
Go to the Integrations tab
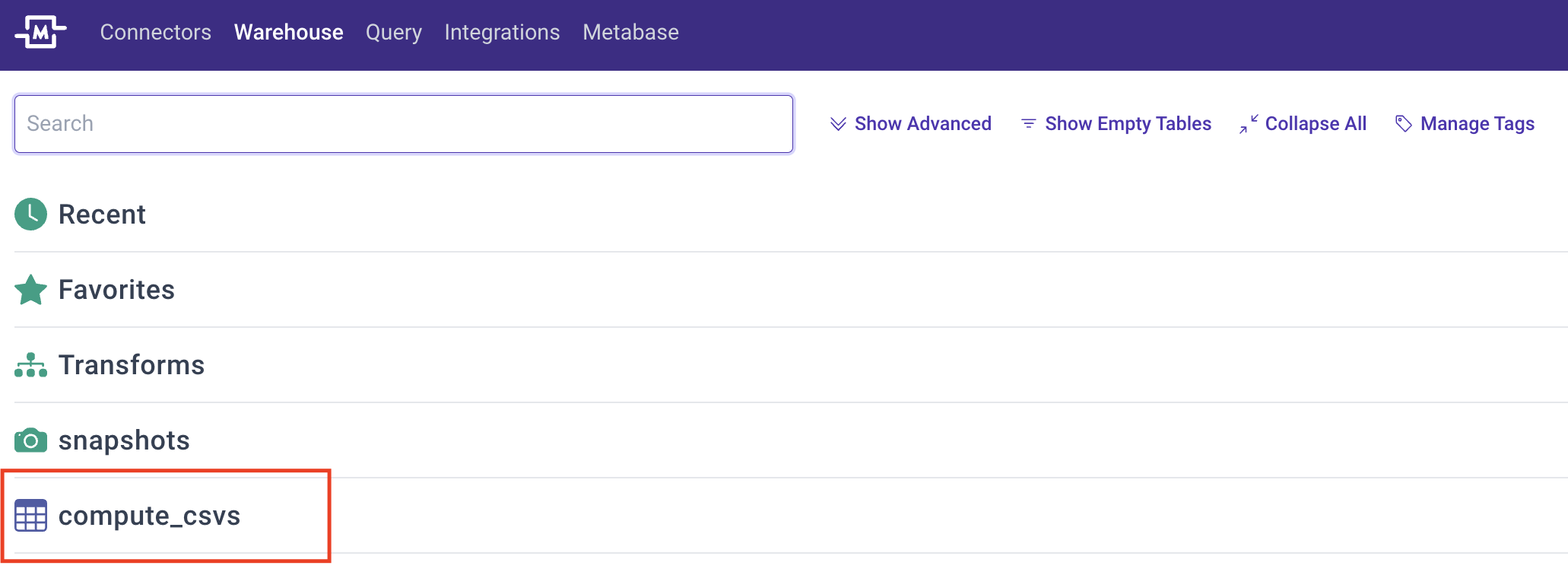[x=503, y=32]
